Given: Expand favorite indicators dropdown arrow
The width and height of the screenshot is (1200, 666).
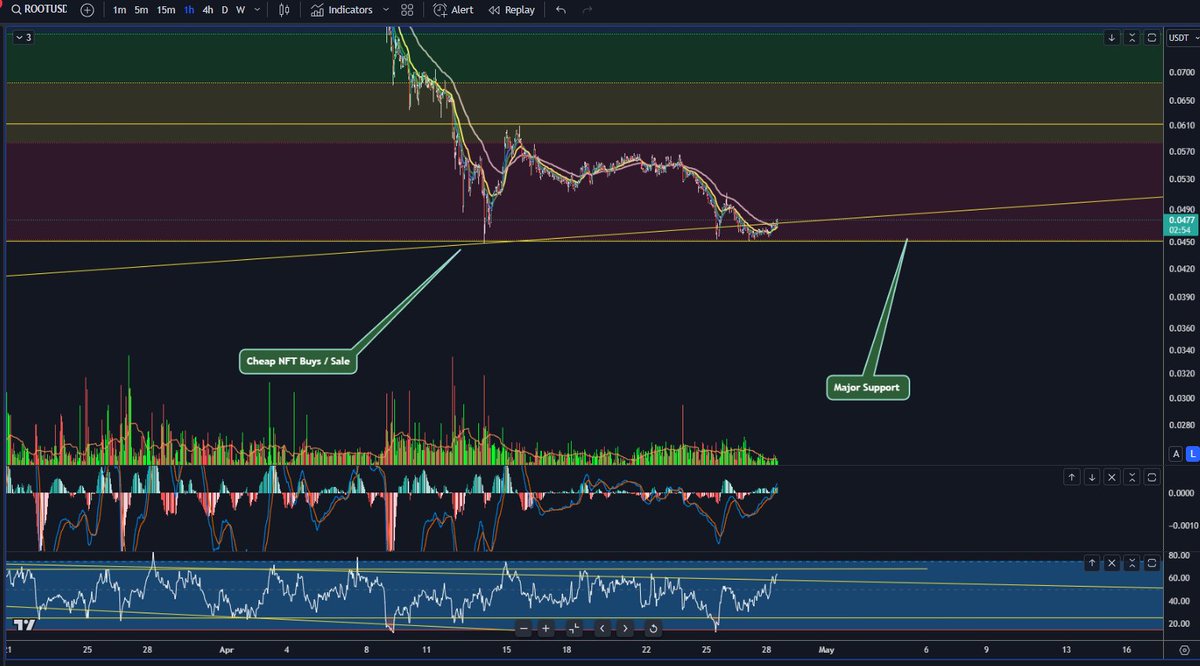Looking at the screenshot, I should click(x=386, y=10).
